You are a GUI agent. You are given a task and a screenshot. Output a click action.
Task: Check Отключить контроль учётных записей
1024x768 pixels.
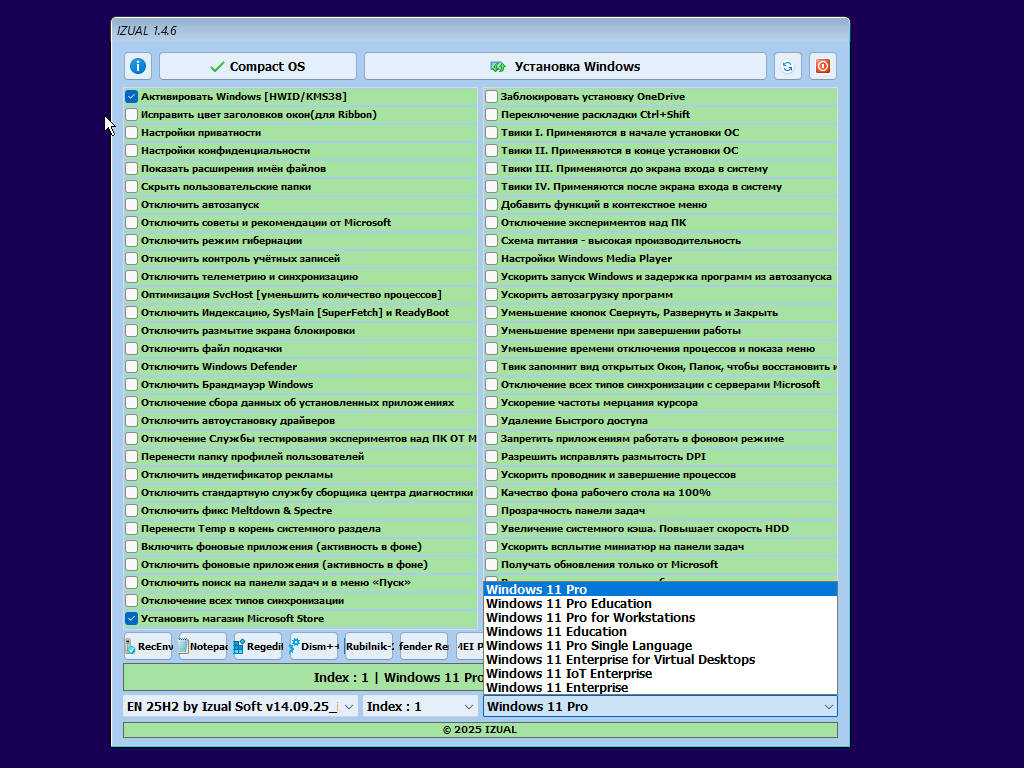click(131, 259)
